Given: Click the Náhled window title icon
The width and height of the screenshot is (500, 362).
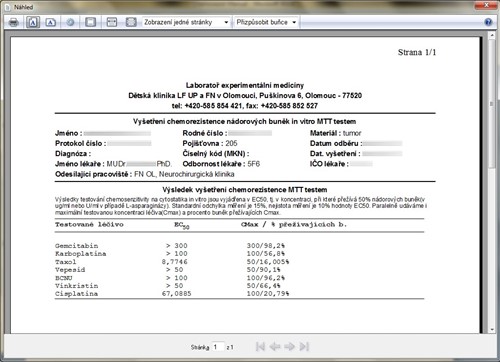Looking at the screenshot, I should click(8, 7).
